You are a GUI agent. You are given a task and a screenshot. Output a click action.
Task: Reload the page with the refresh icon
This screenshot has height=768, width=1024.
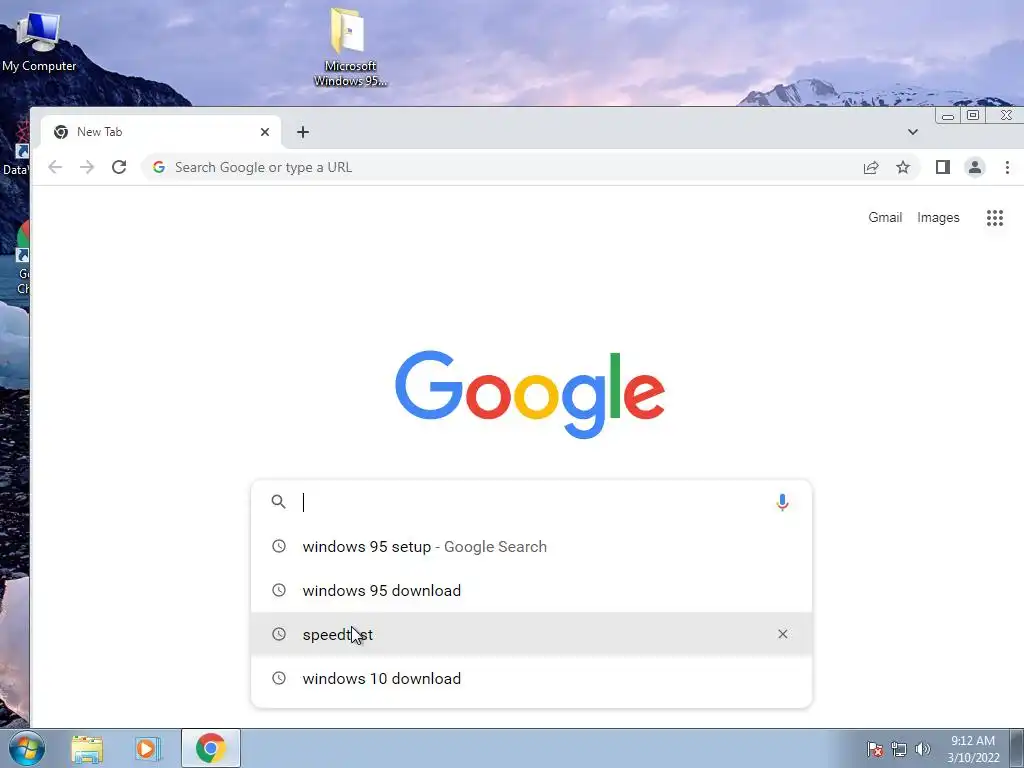pos(119,167)
